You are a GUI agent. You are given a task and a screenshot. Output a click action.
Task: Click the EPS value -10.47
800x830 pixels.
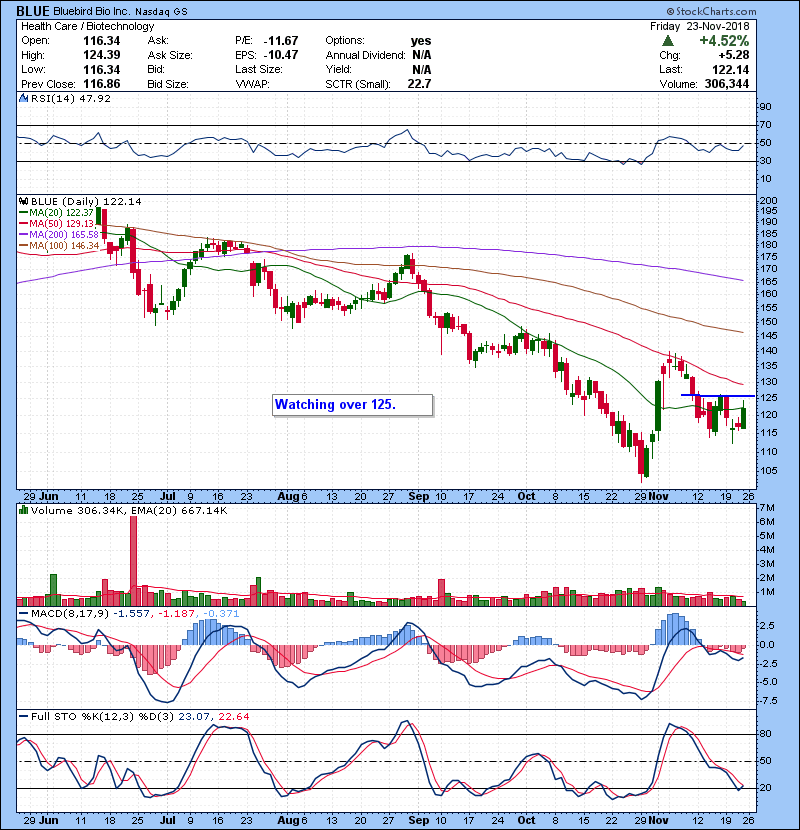click(x=281, y=55)
